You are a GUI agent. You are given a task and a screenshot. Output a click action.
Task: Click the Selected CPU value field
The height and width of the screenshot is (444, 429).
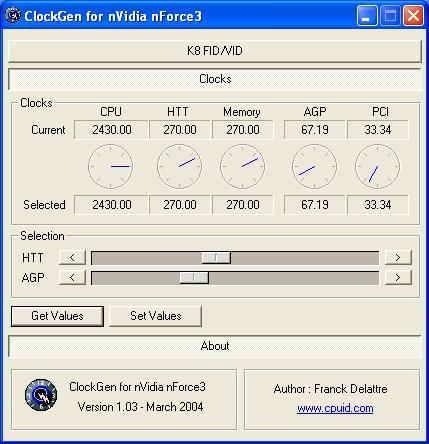[x=111, y=205]
